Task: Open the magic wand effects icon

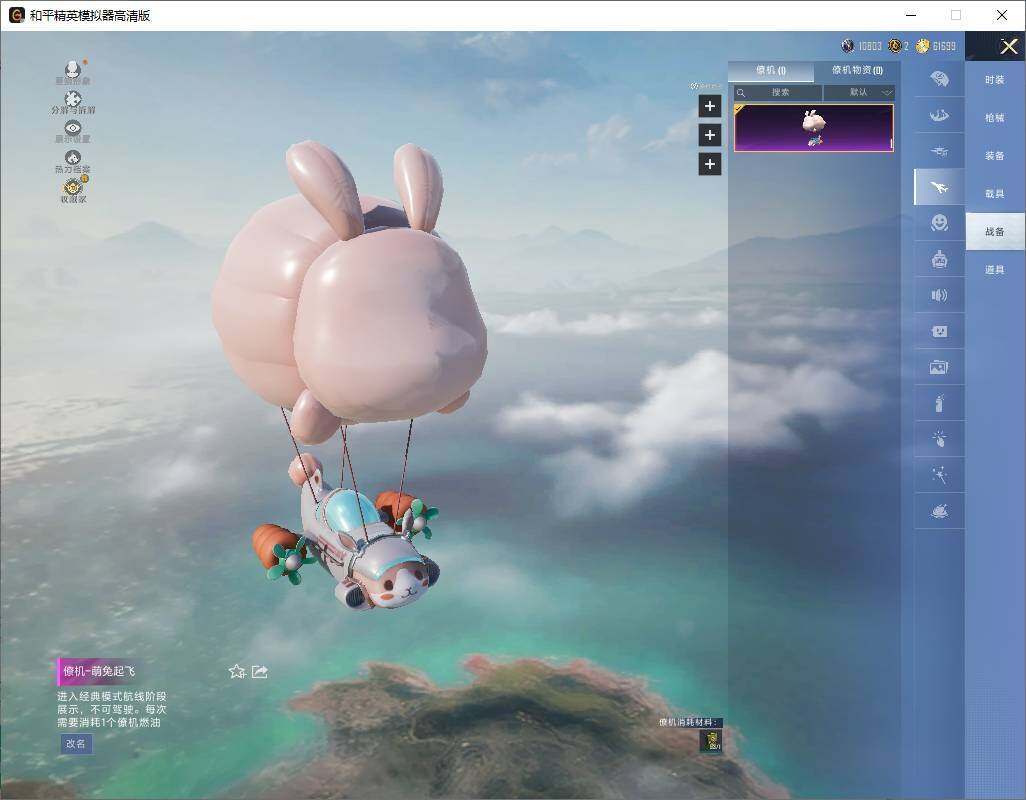Action: click(x=939, y=475)
